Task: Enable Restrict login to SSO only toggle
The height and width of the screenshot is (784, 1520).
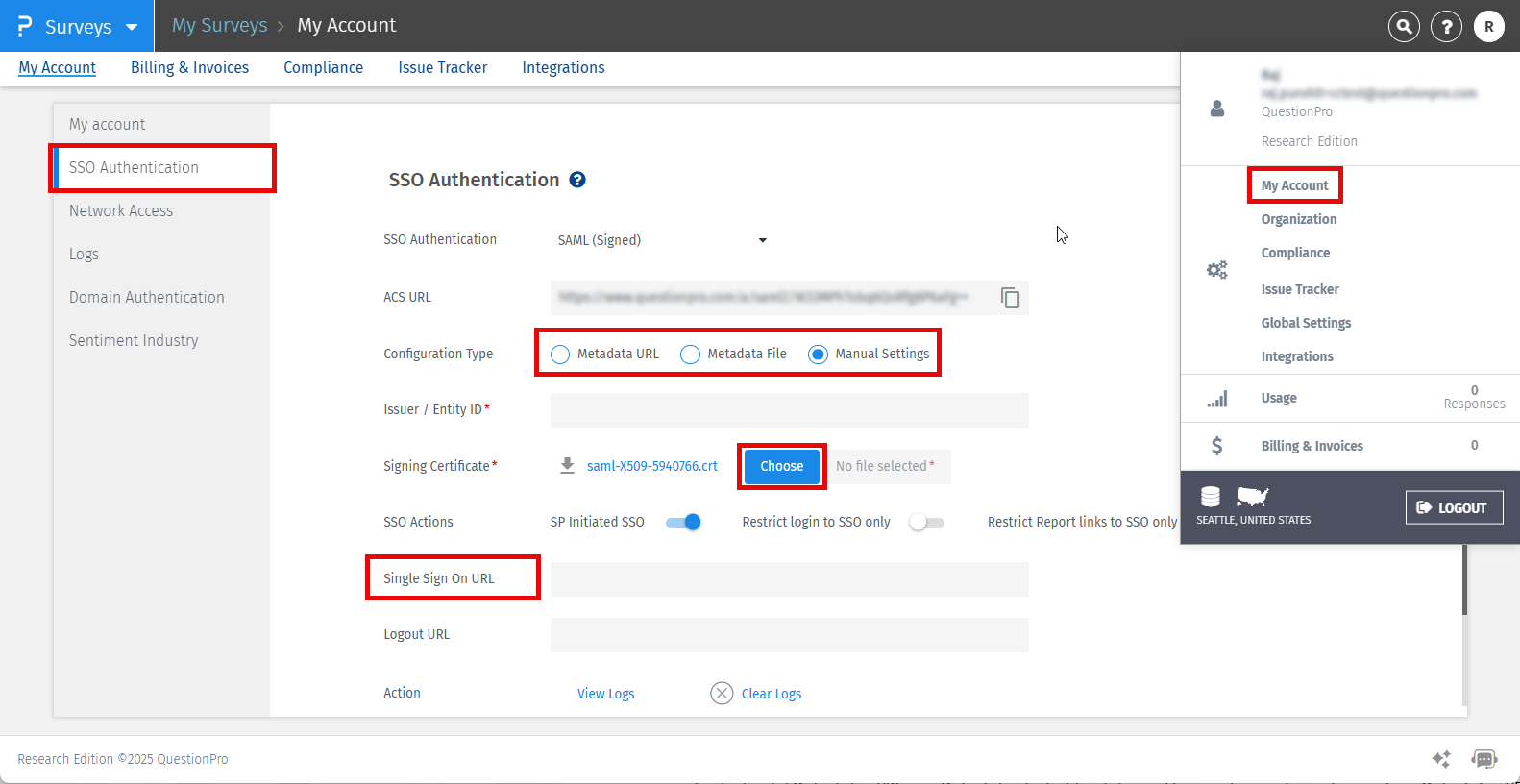Action: [x=926, y=523]
